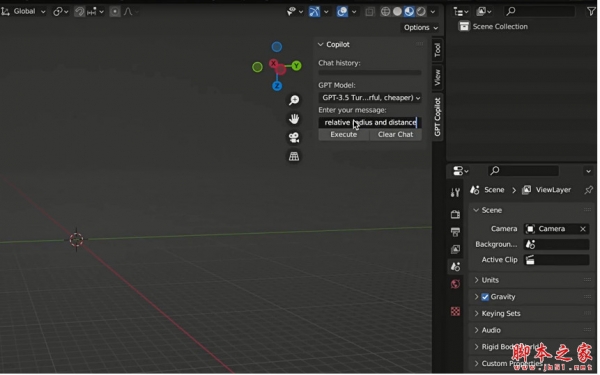Open the snapping options dropdown

(95, 11)
